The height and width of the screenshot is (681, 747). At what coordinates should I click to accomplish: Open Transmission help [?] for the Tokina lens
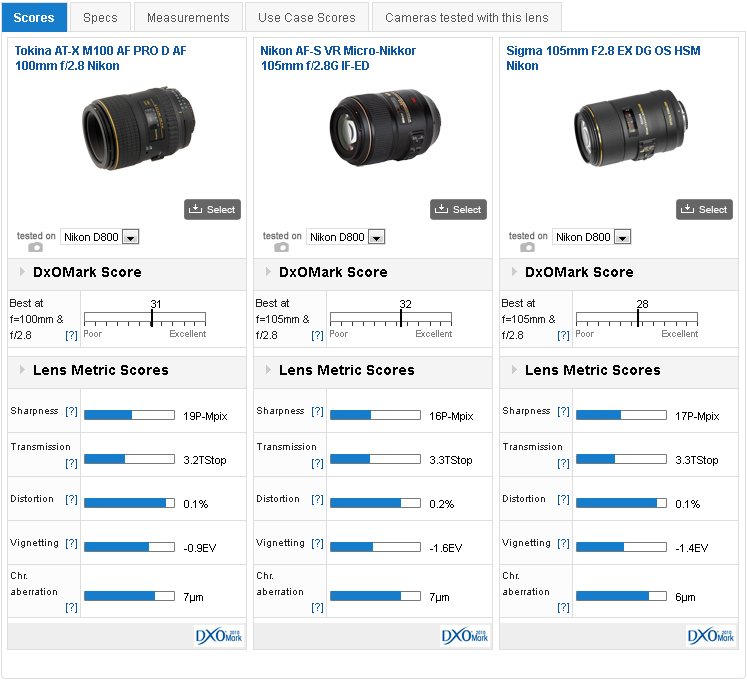71,464
